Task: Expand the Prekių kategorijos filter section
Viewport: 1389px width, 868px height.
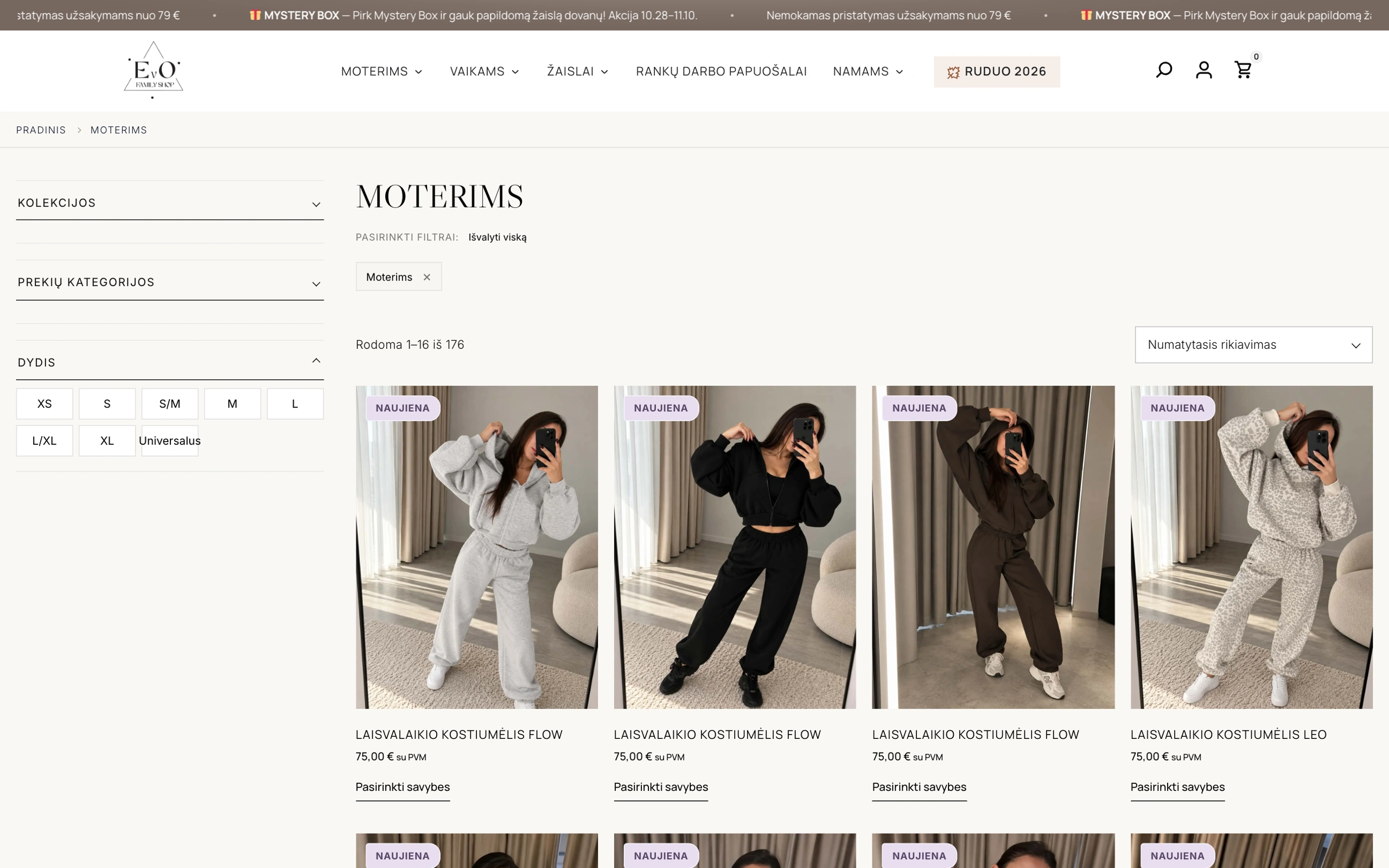Action: tap(170, 283)
